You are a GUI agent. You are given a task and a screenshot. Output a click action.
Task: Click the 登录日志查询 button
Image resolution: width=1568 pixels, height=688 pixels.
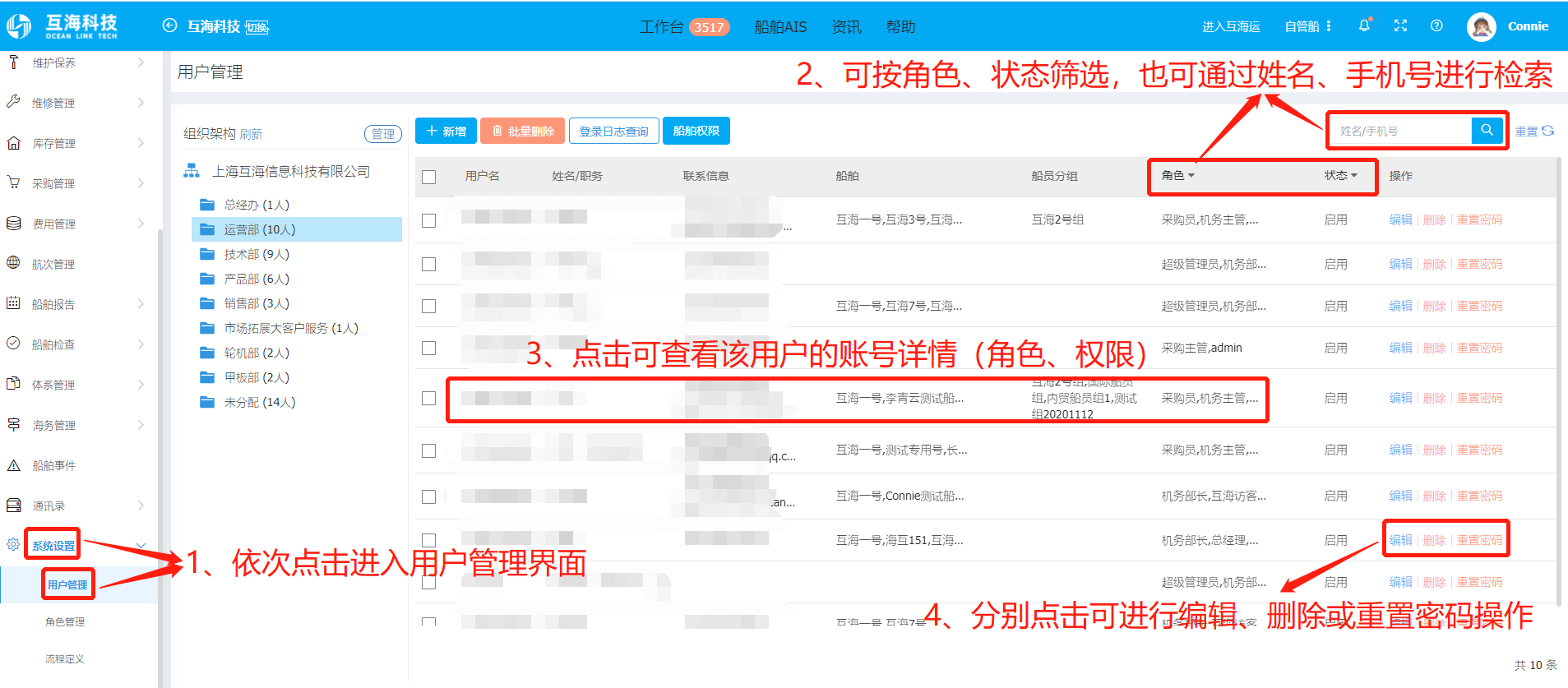[613, 131]
